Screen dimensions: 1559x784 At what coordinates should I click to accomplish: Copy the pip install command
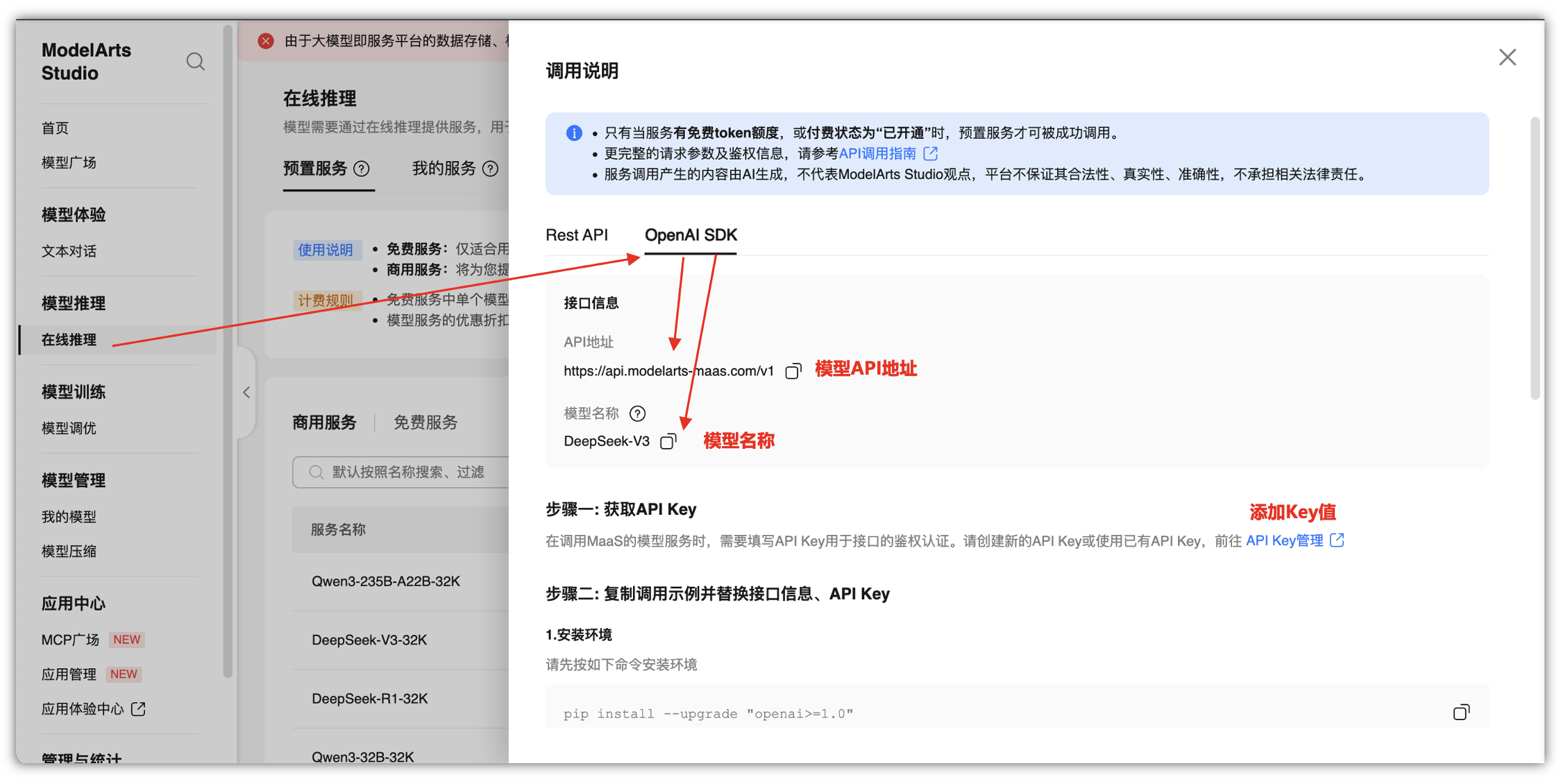click(x=1460, y=713)
